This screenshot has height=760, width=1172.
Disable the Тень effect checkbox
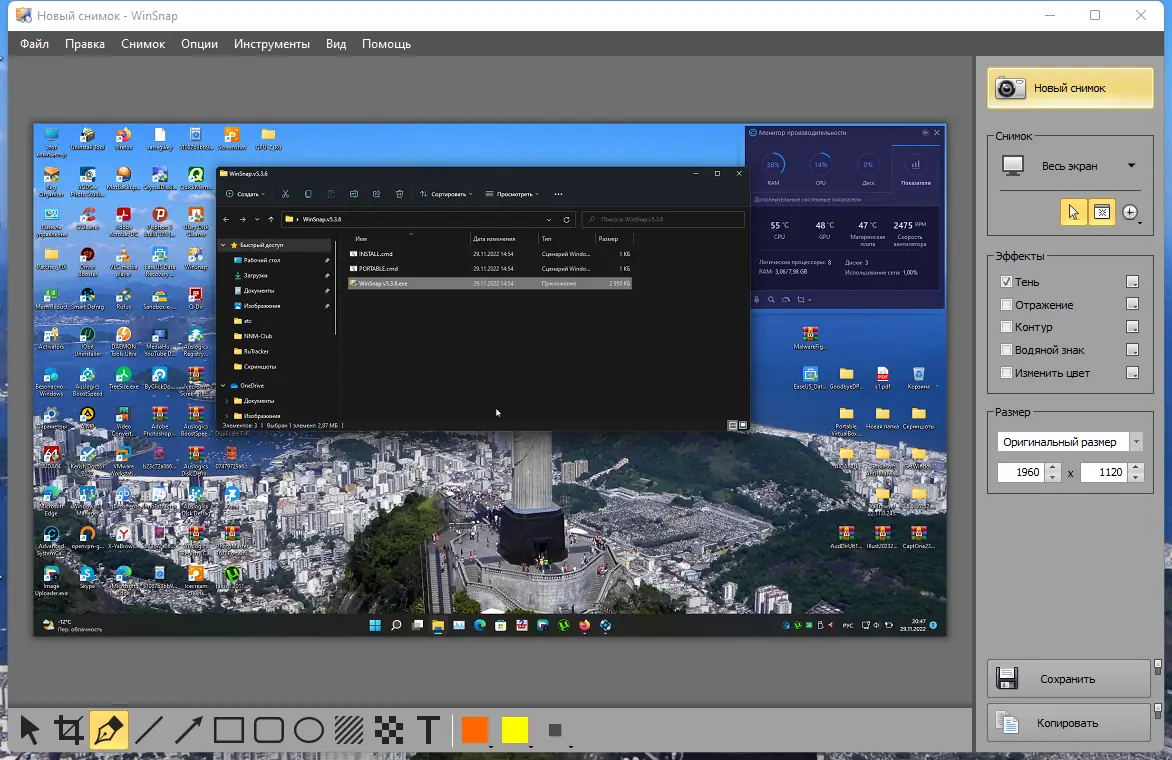pos(1007,282)
